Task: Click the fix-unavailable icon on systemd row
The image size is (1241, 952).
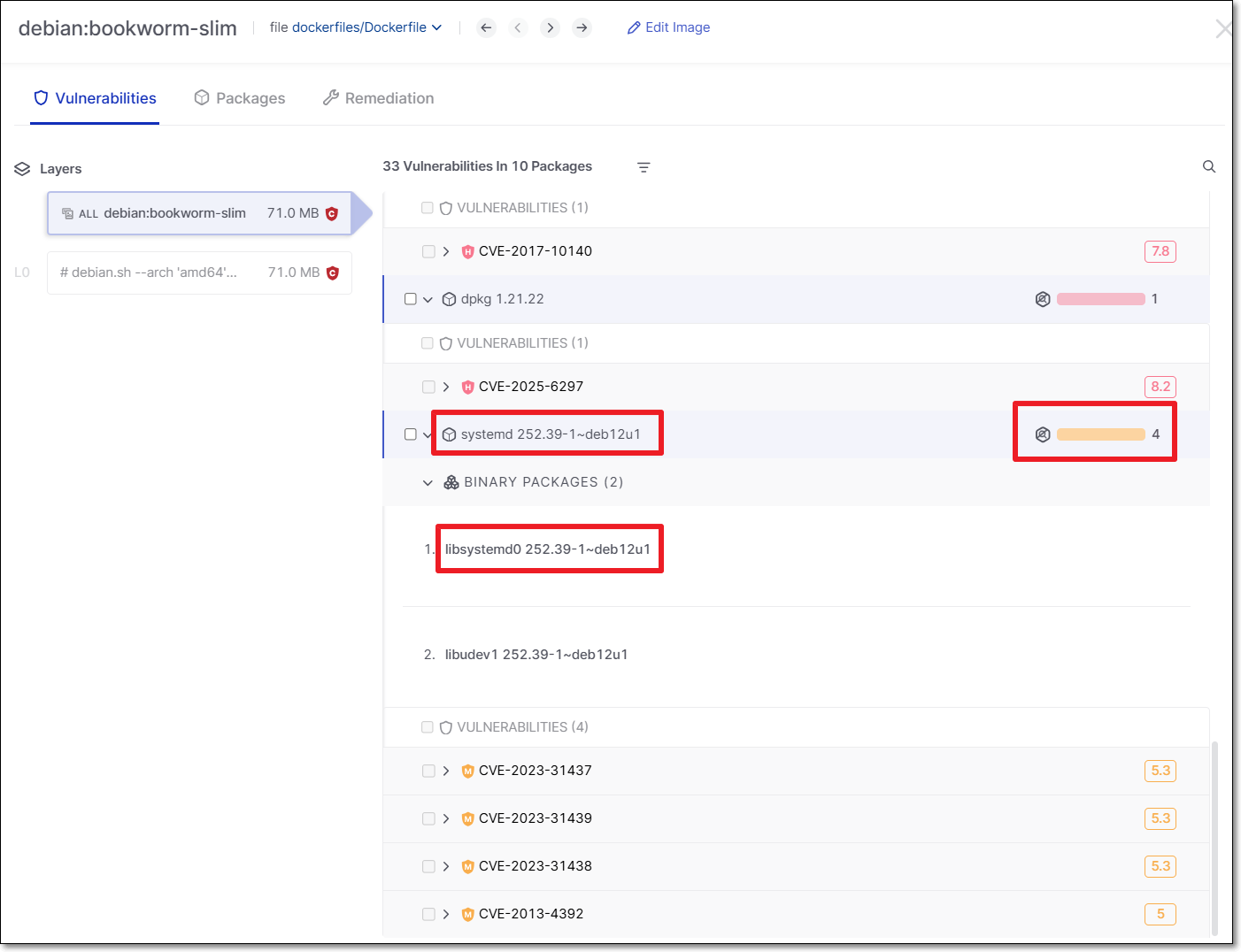Action: tap(1042, 434)
